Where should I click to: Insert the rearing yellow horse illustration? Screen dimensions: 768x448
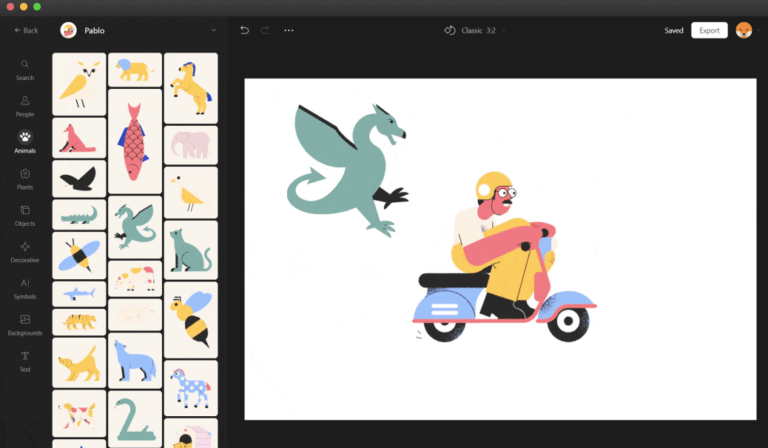[x=191, y=88]
